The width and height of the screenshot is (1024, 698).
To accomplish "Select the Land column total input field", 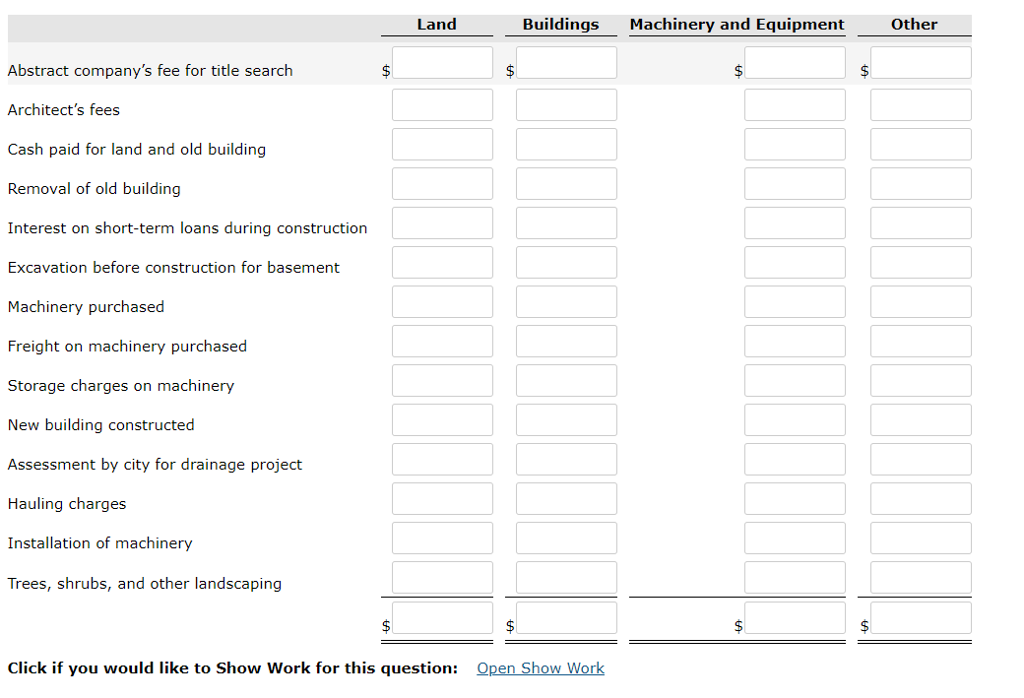I will [442, 619].
